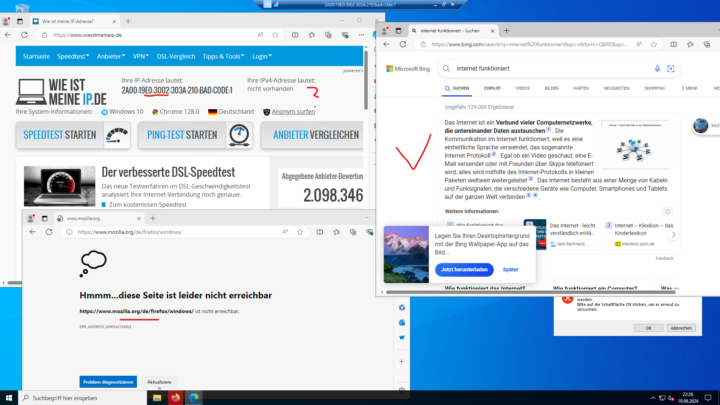Favorite the mozilla.org page with star icon
The height and width of the screenshot is (405, 720).
[x=300, y=232]
